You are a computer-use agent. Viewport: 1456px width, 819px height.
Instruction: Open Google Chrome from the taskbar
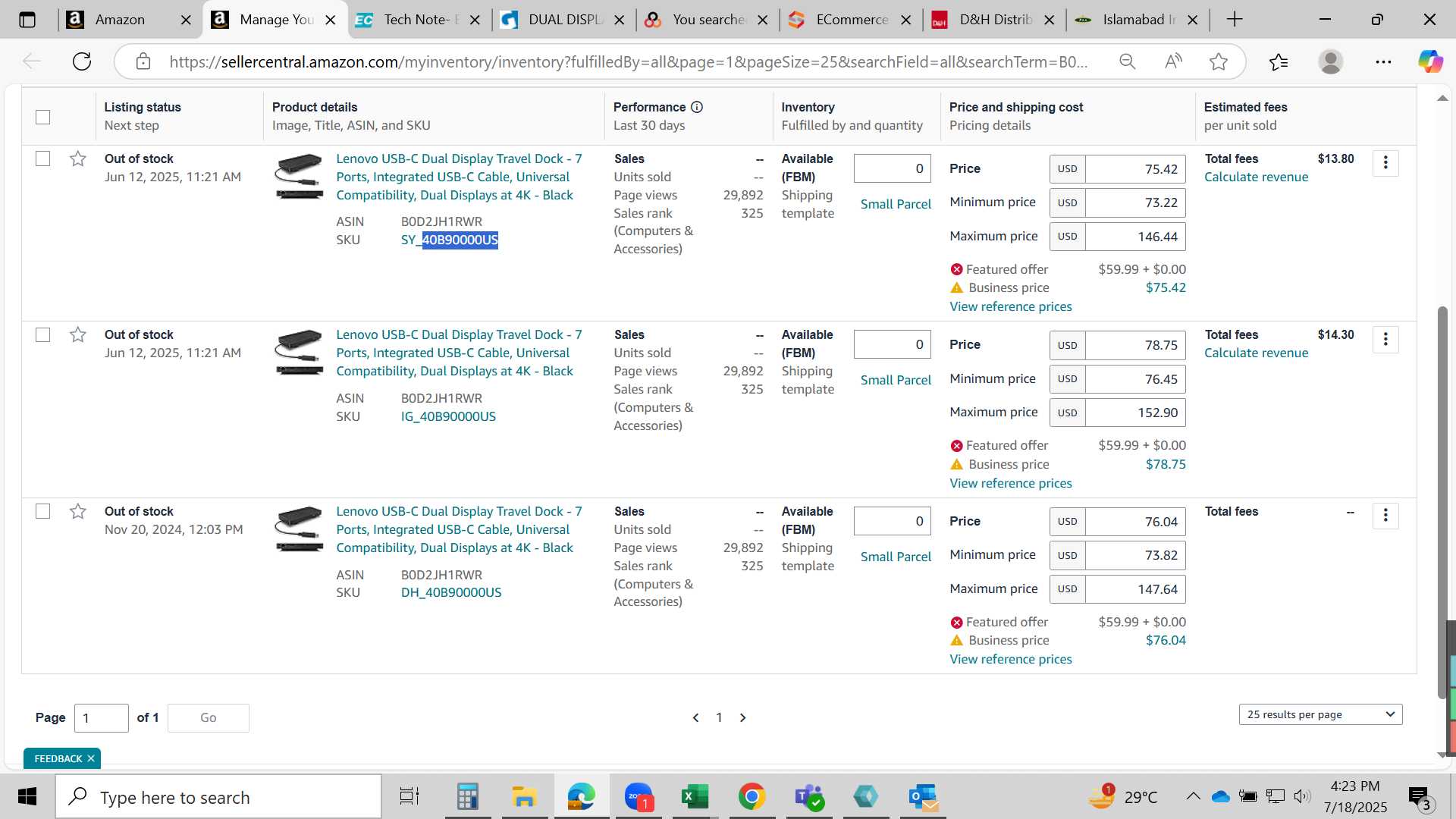click(752, 797)
